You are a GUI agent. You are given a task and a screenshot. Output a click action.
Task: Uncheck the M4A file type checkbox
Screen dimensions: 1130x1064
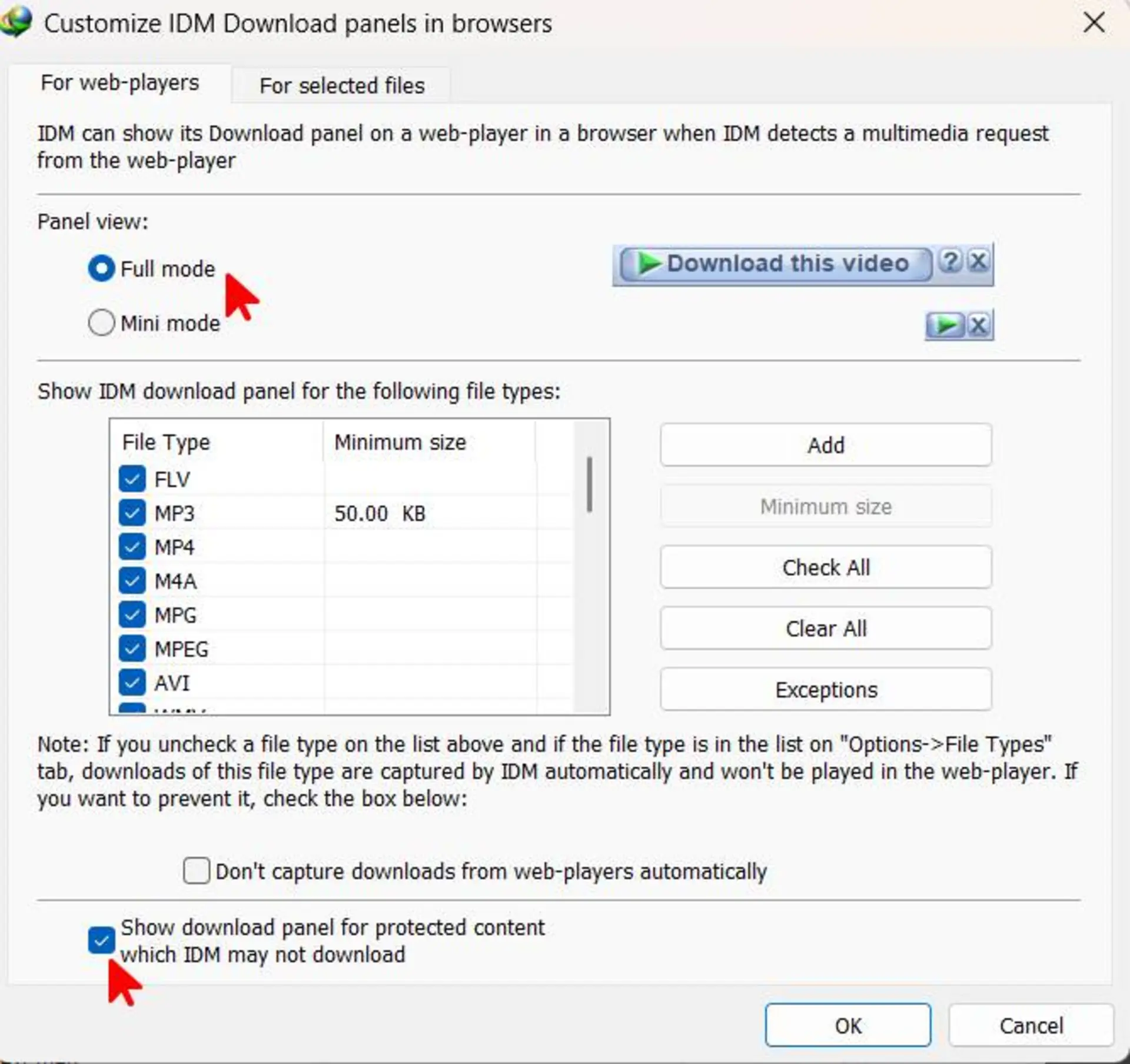coord(132,581)
